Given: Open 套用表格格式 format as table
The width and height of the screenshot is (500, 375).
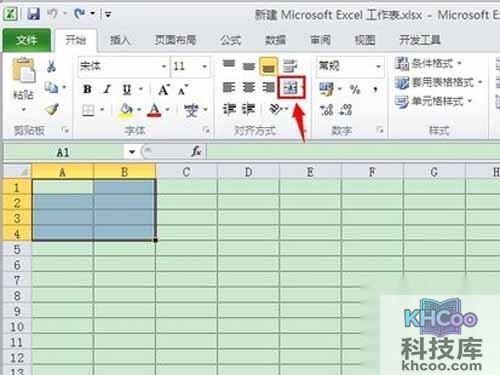Looking at the screenshot, I should click(438, 82).
